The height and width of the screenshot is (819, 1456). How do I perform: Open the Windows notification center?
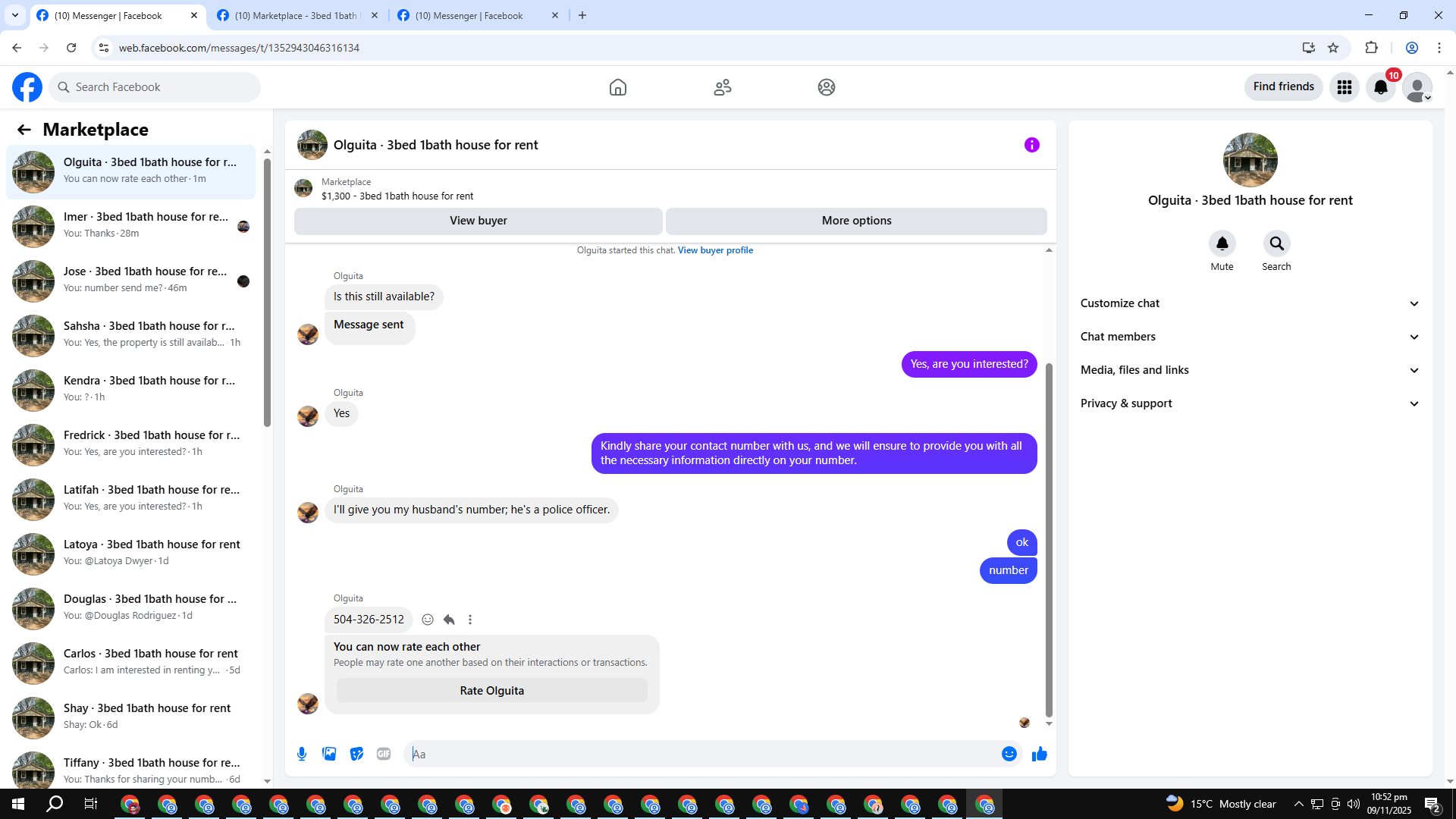pos(1432,804)
